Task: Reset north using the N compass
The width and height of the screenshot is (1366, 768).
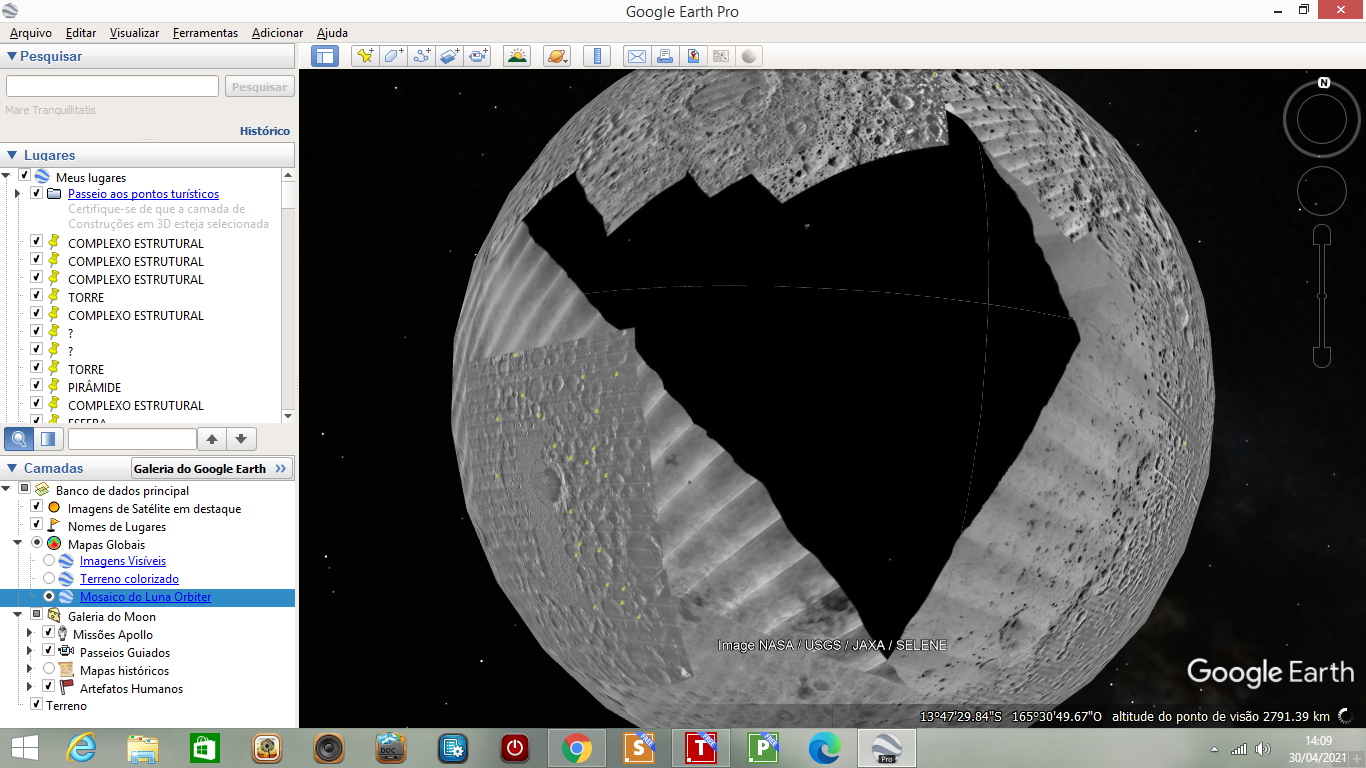Action: 1323,83
